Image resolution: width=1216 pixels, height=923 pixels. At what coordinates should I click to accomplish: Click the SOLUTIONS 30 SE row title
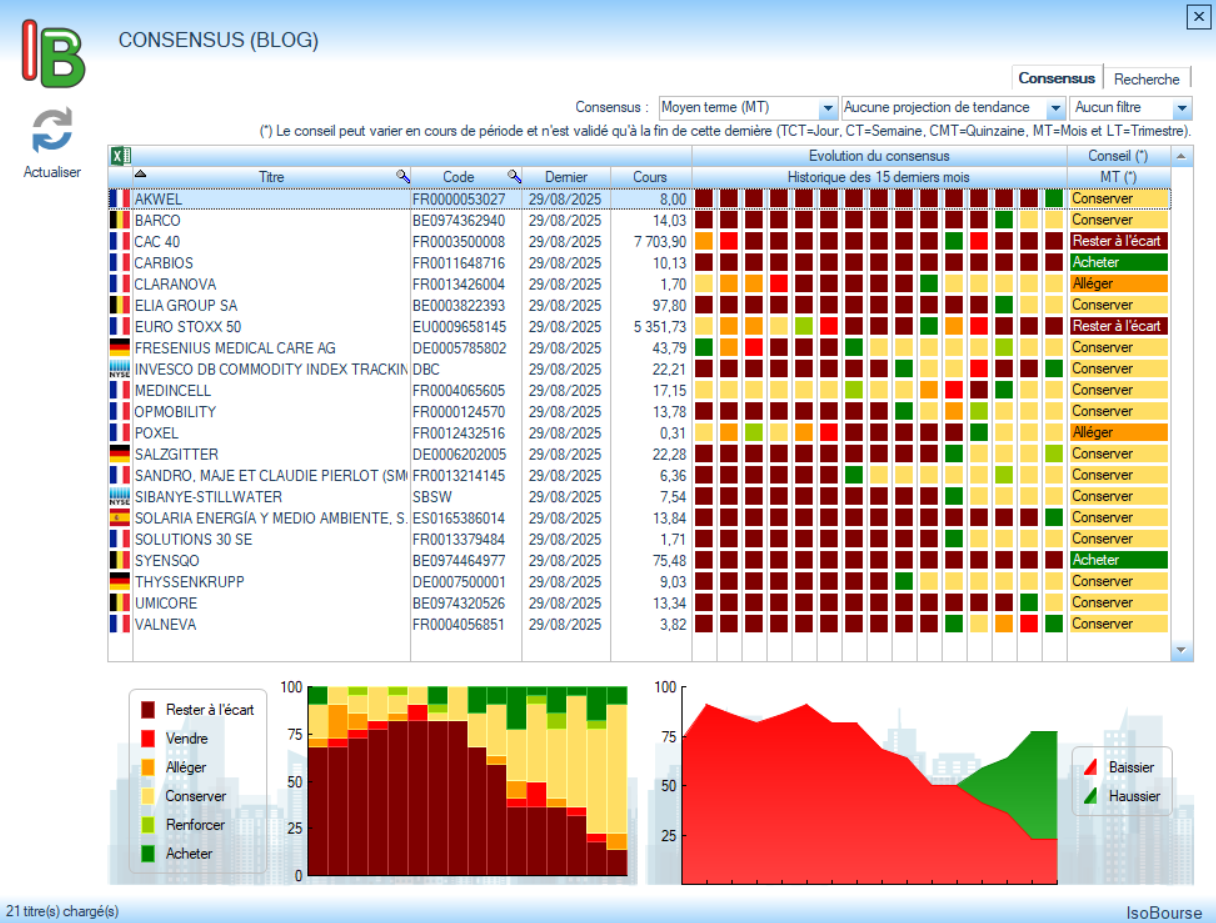point(194,539)
